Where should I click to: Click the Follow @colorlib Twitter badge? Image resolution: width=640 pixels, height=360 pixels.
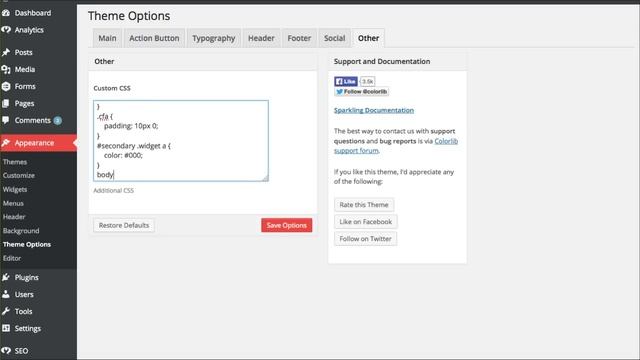click(x=362, y=92)
